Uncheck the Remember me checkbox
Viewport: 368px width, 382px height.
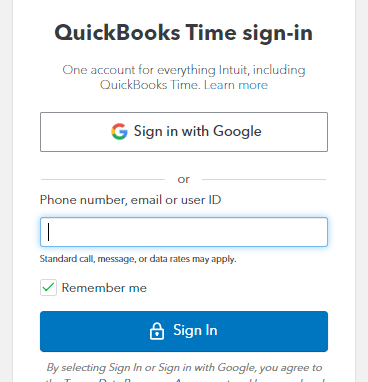point(48,288)
